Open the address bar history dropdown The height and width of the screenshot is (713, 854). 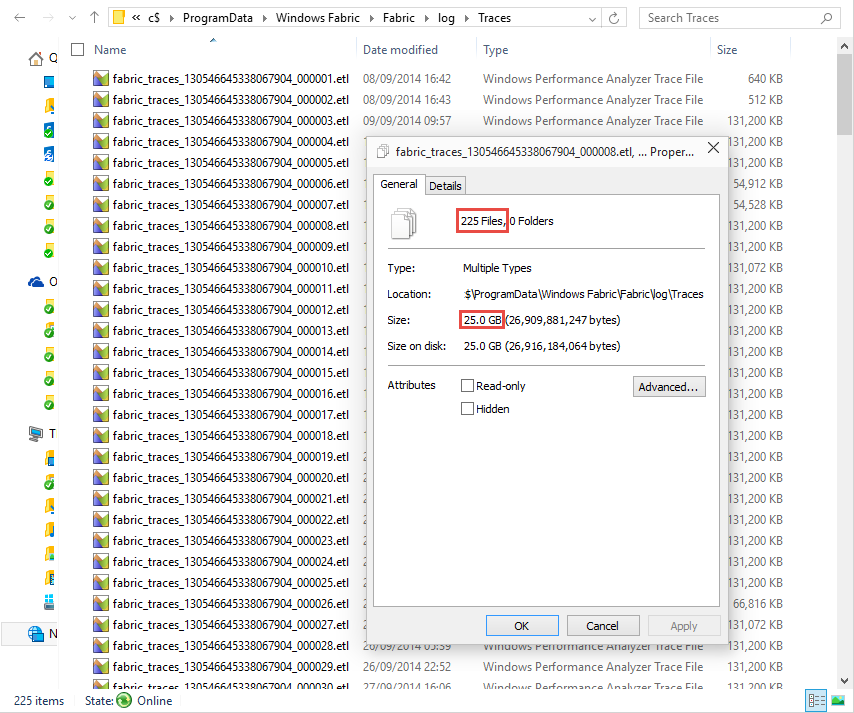point(593,19)
